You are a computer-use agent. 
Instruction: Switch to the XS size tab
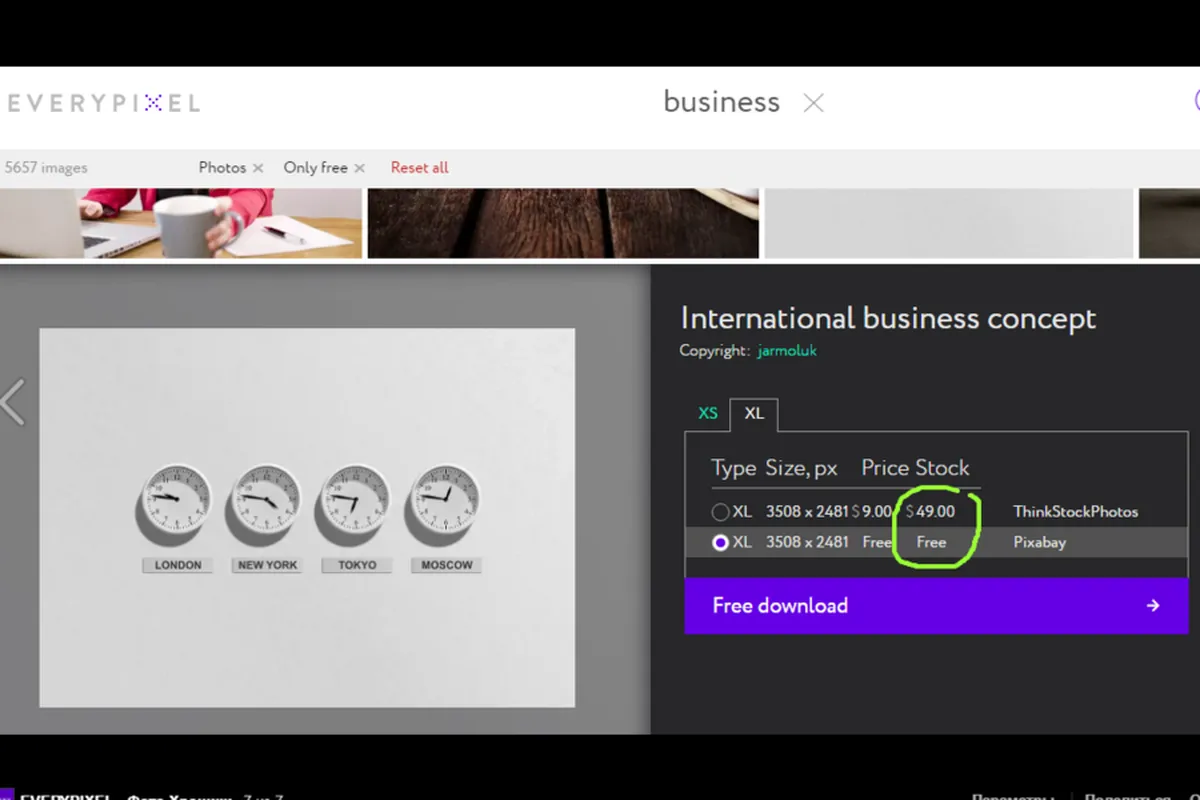[x=708, y=413]
